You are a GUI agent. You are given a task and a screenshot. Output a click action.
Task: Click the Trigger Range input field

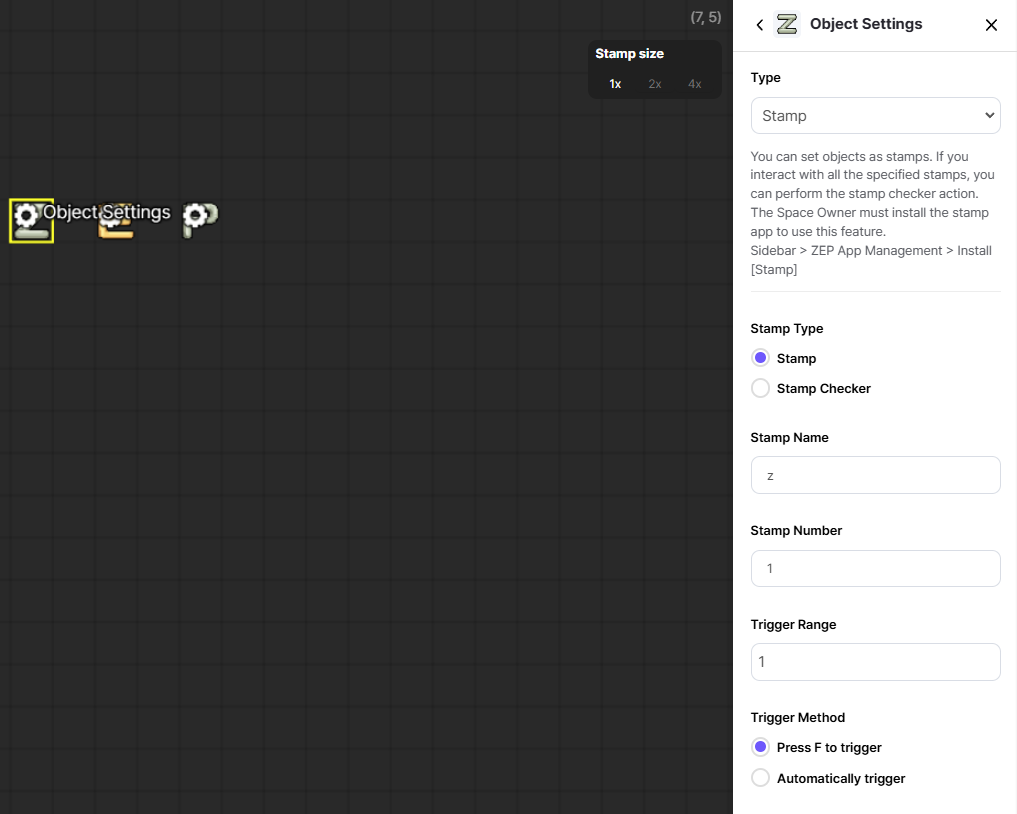click(x=875, y=662)
